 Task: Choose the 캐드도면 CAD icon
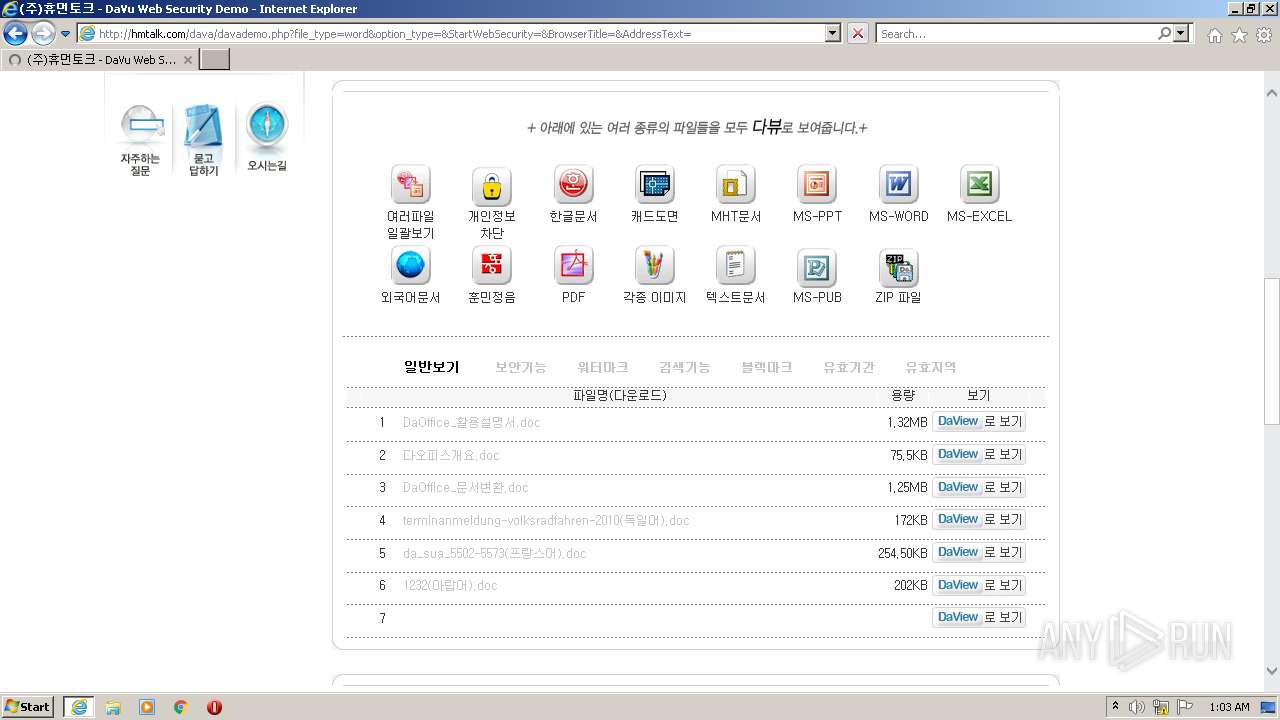coord(655,184)
